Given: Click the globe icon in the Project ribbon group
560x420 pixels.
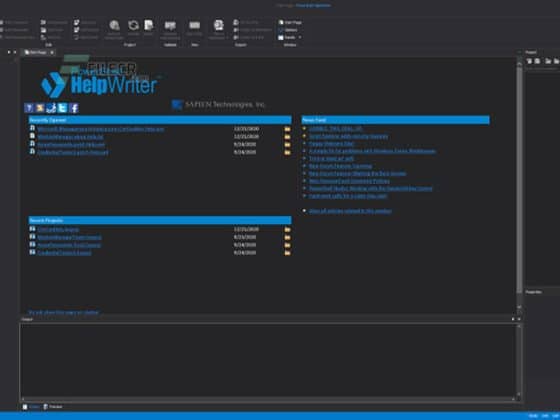Looking at the screenshot, I should (114, 25).
